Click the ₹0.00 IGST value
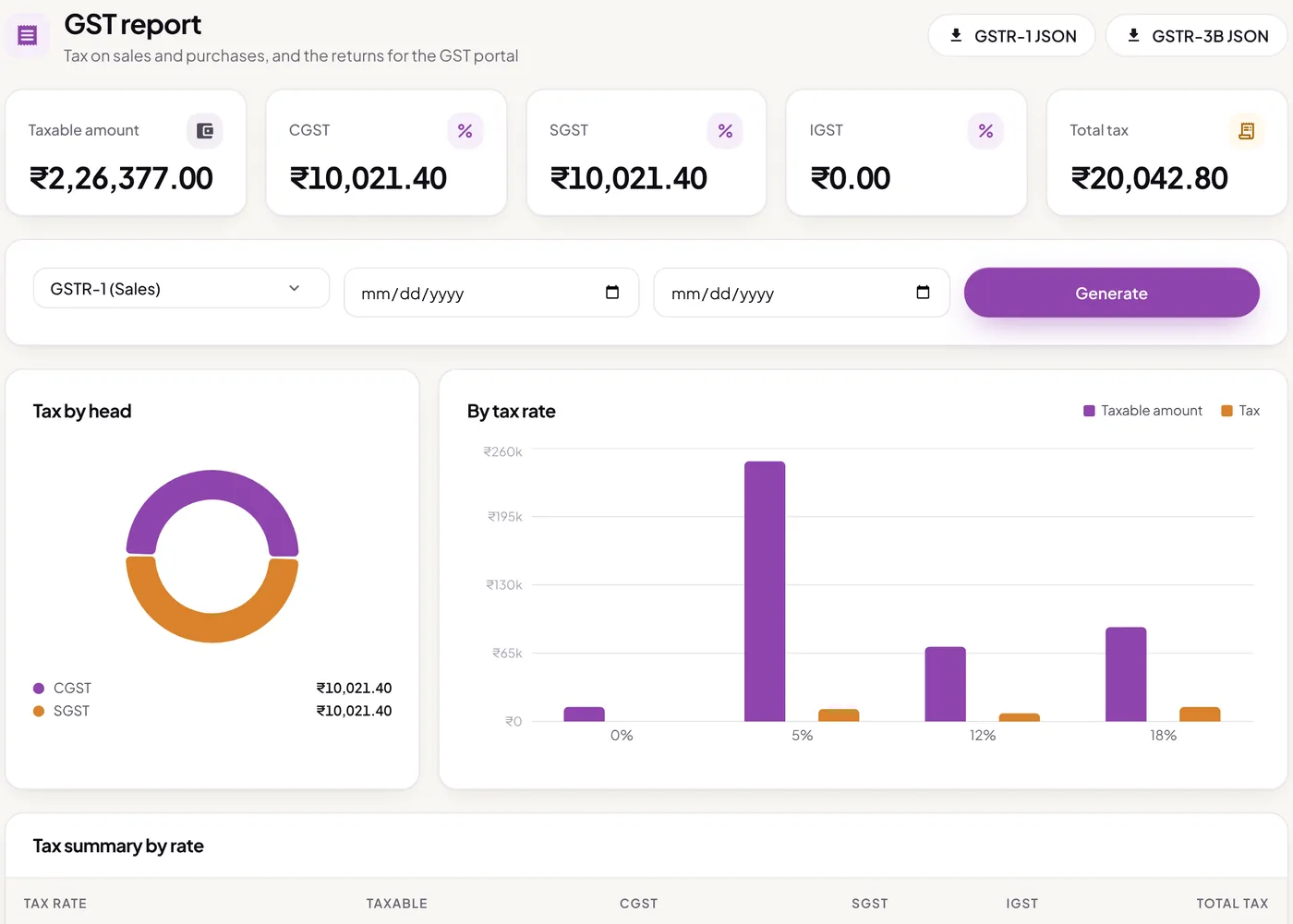The image size is (1293, 924). coord(850,178)
